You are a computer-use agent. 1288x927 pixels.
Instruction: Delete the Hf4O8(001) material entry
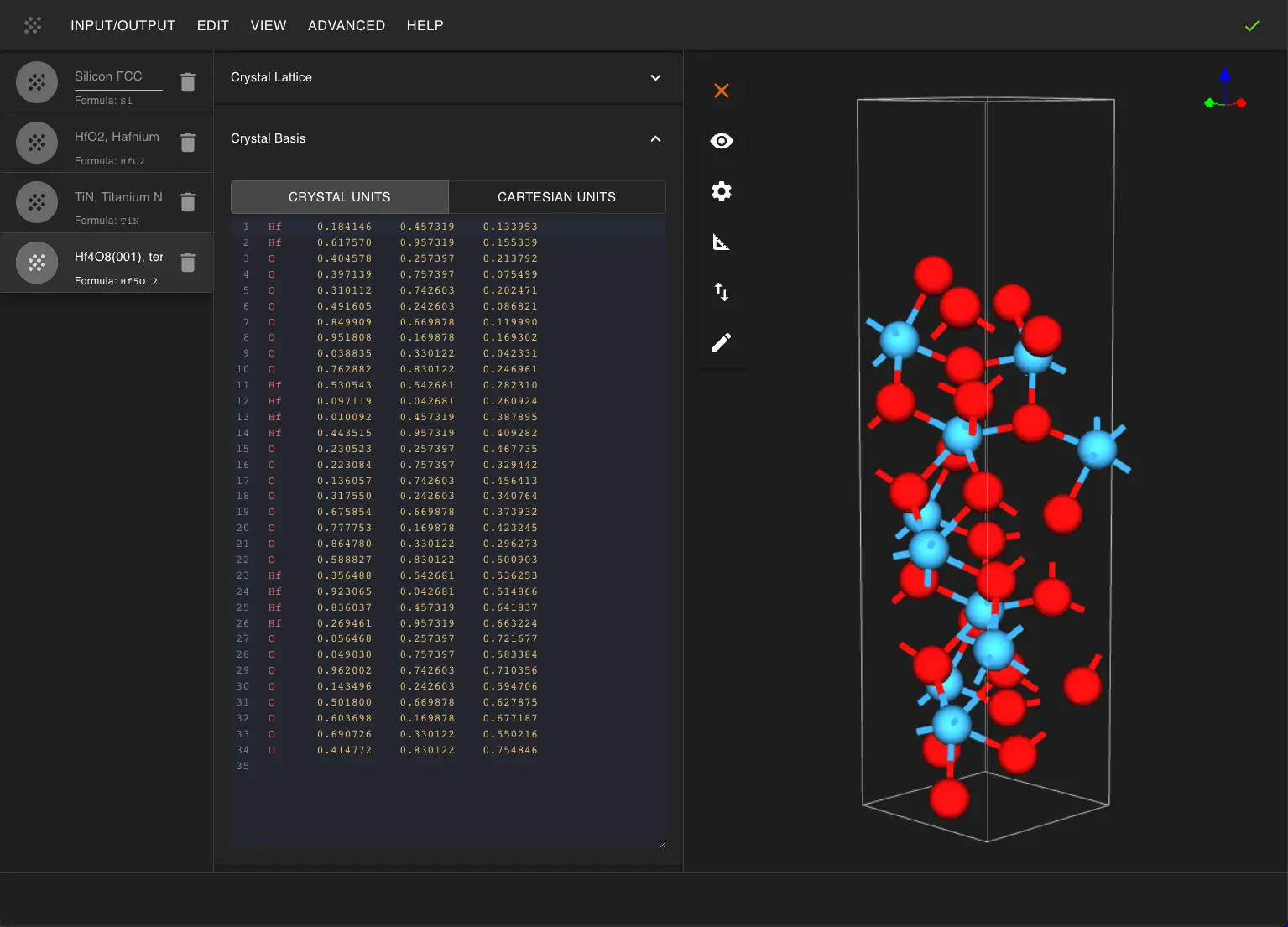[x=188, y=263]
